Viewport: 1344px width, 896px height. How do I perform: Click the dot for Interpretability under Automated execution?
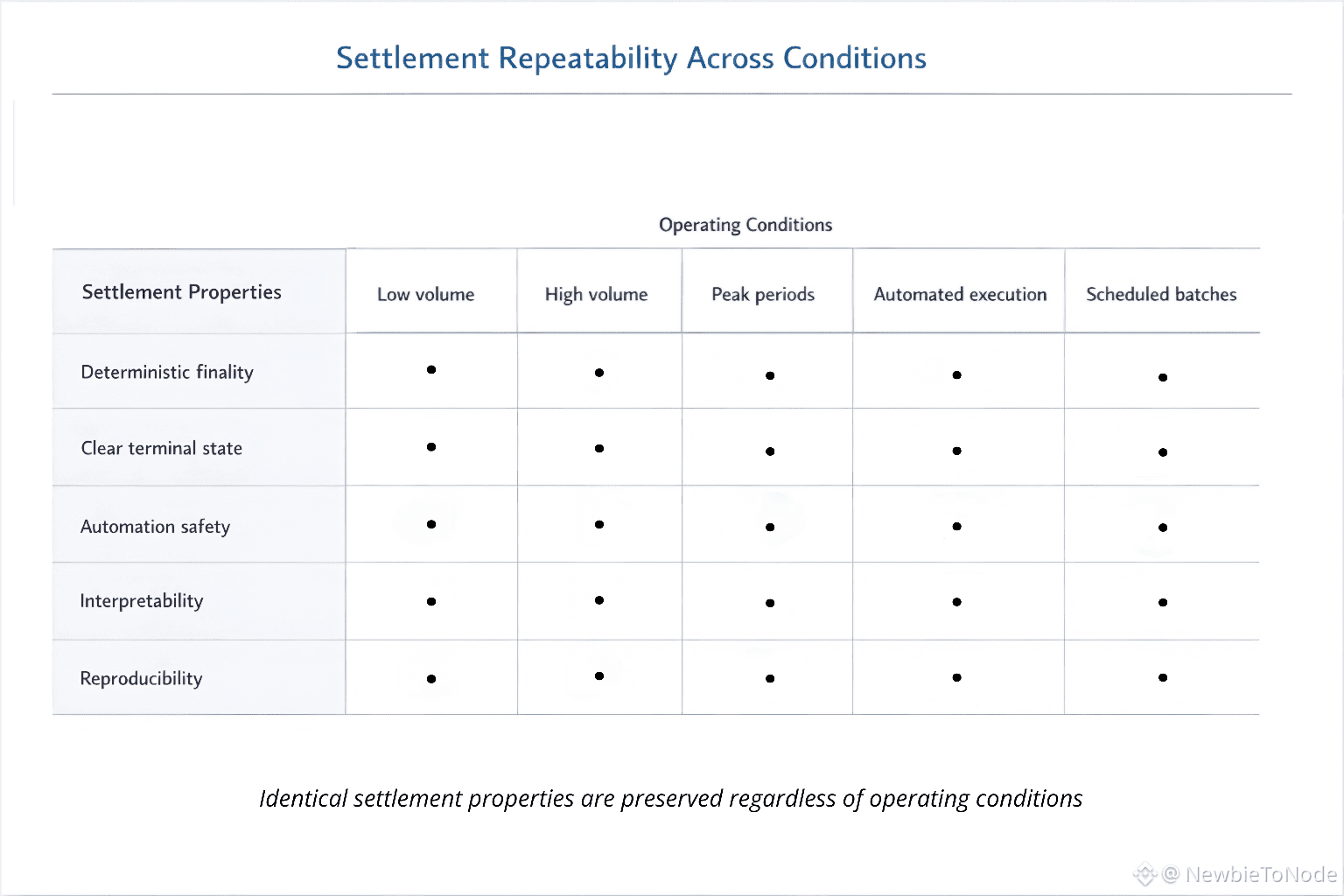coord(957,602)
